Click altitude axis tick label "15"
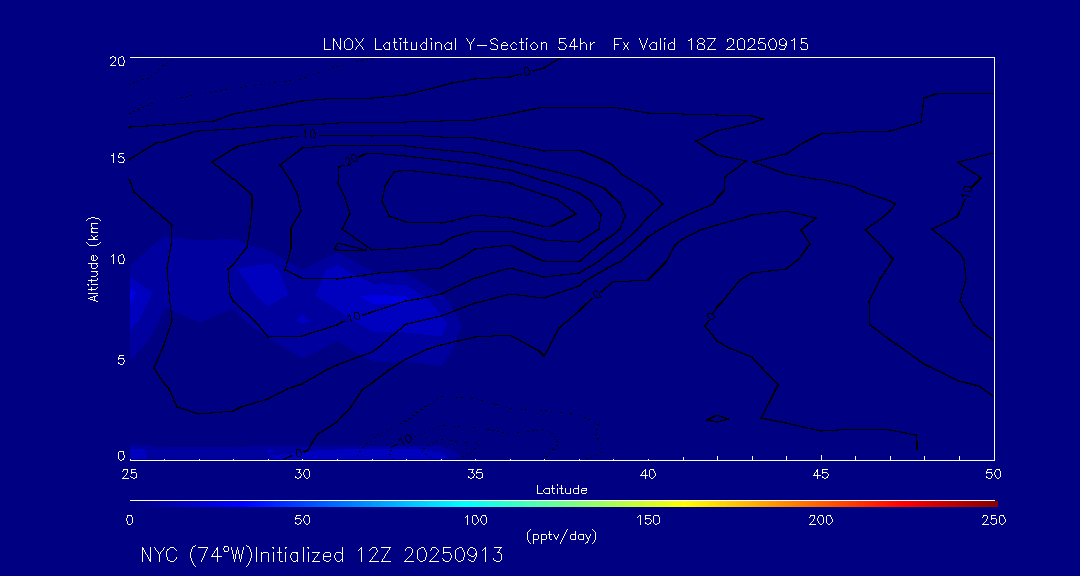Screen dimensions: 1080x576 click(x=117, y=159)
